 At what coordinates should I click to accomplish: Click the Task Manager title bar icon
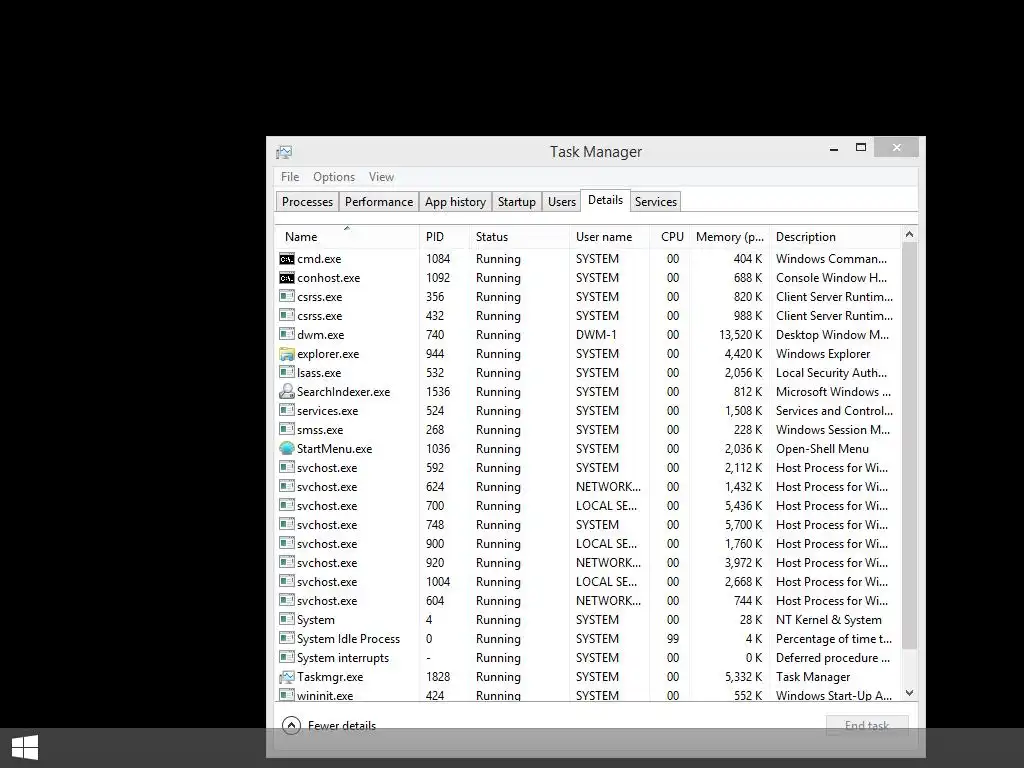point(284,152)
